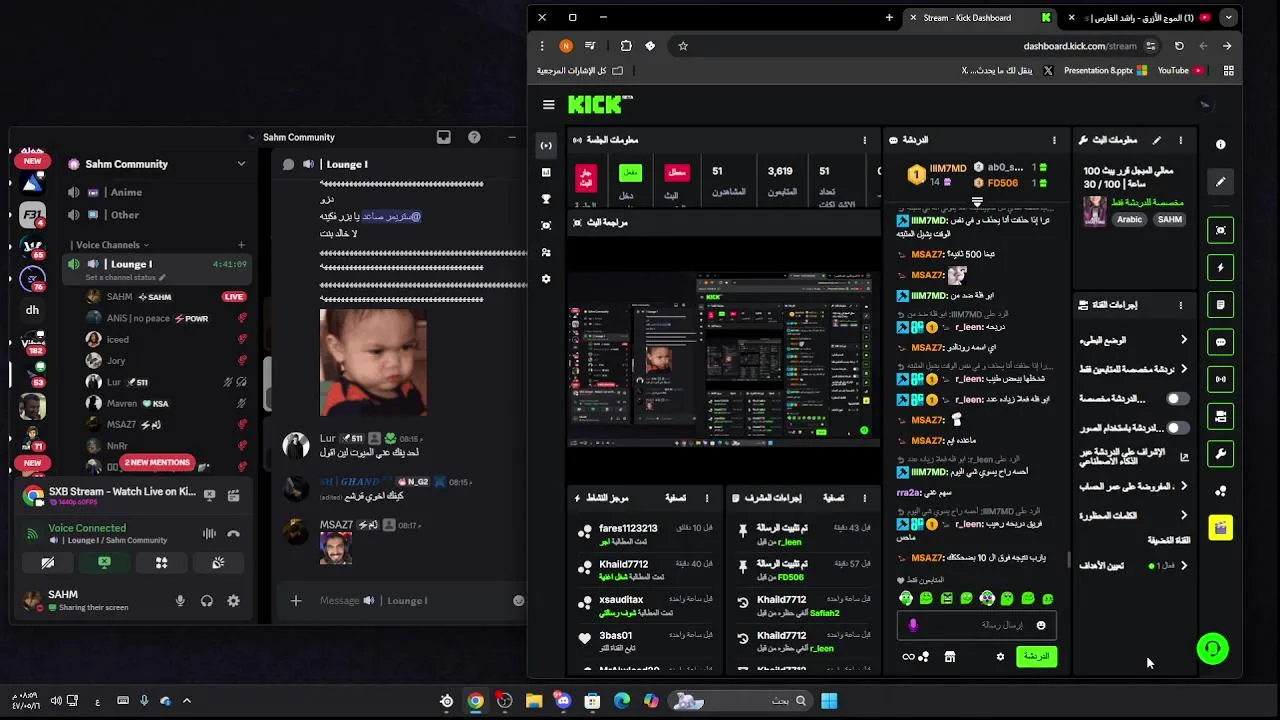
Task: Click the chat bubble widget icon in right toolbar
Action: [x=1220, y=342]
